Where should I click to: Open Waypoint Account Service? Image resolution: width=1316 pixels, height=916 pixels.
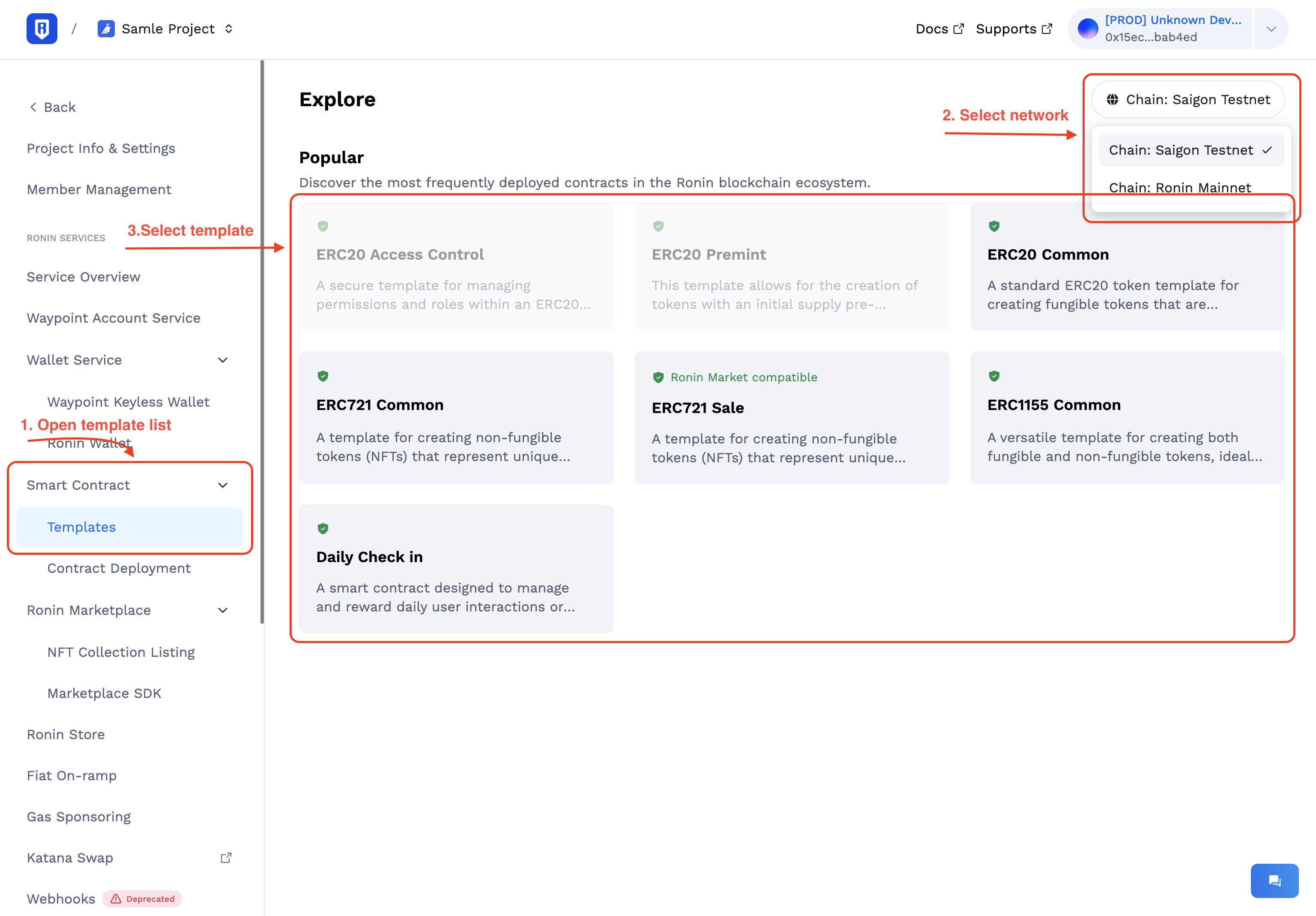coord(114,318)
